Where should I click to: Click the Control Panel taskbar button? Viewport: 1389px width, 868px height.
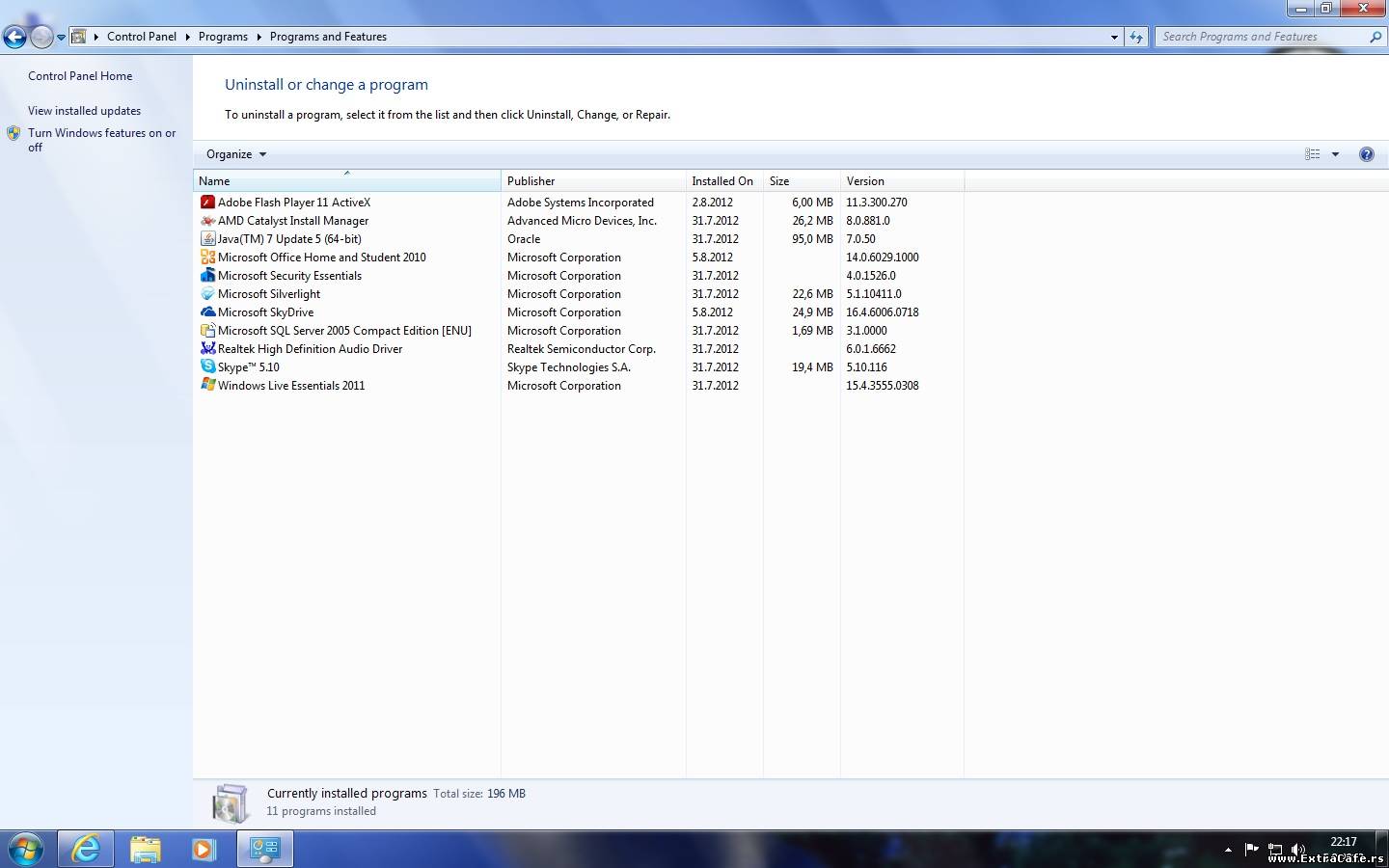pos(264,850)
